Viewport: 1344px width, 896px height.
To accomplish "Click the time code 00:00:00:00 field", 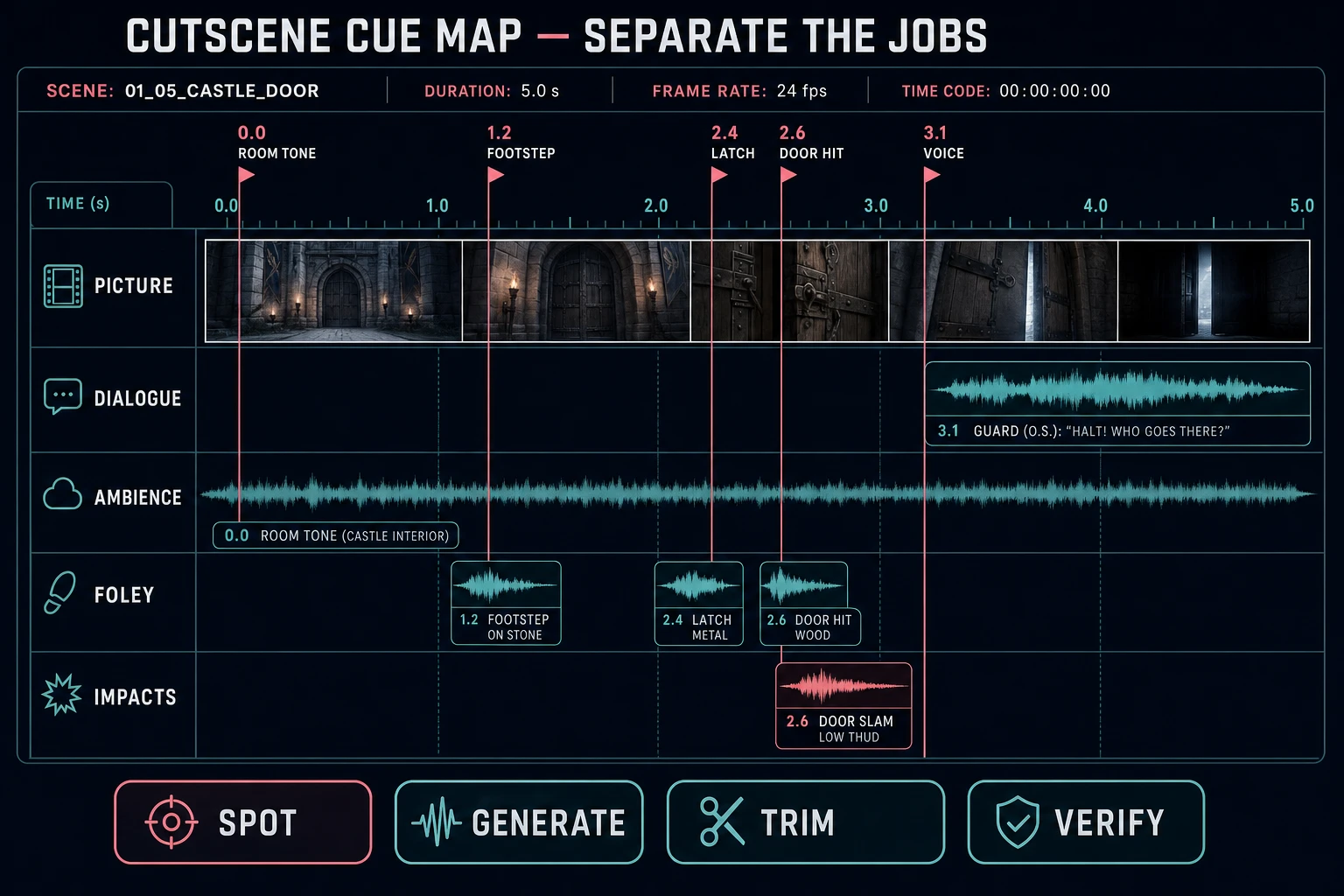I will pyautogui.click(x=1054, y=91).
